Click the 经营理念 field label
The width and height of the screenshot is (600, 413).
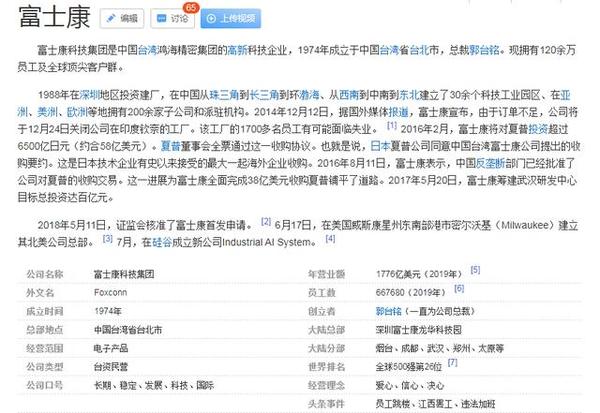click(327, 385)
